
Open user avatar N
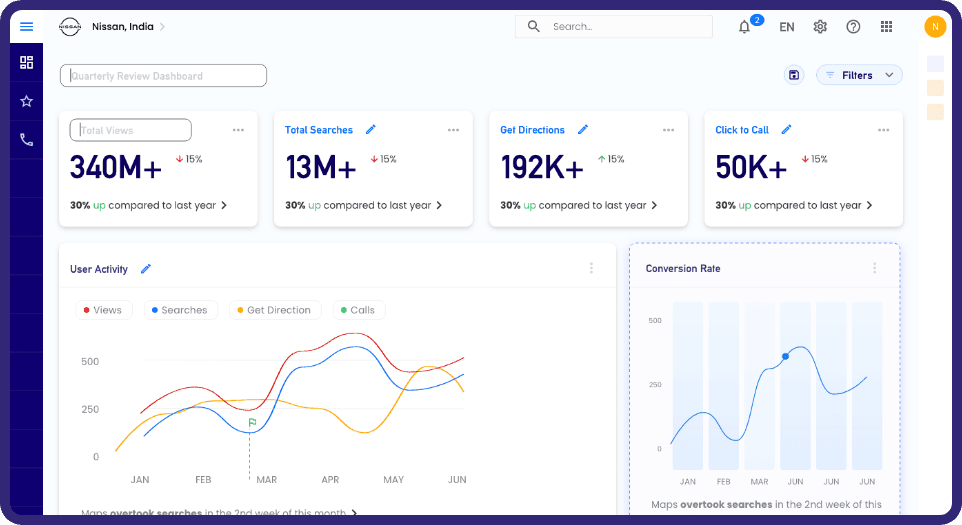tap(935, 26)
